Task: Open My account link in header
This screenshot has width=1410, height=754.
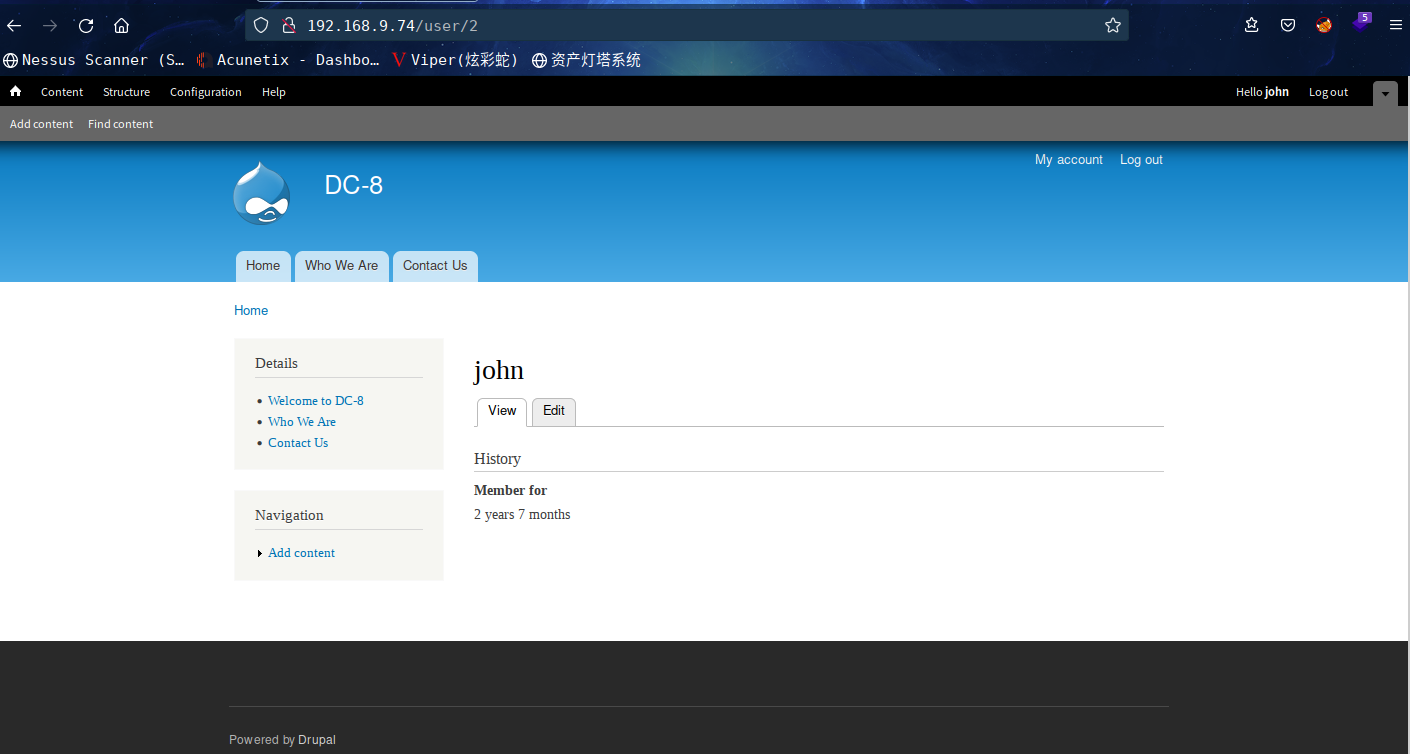Action: pyautogui.click(x=1068, y=160)
